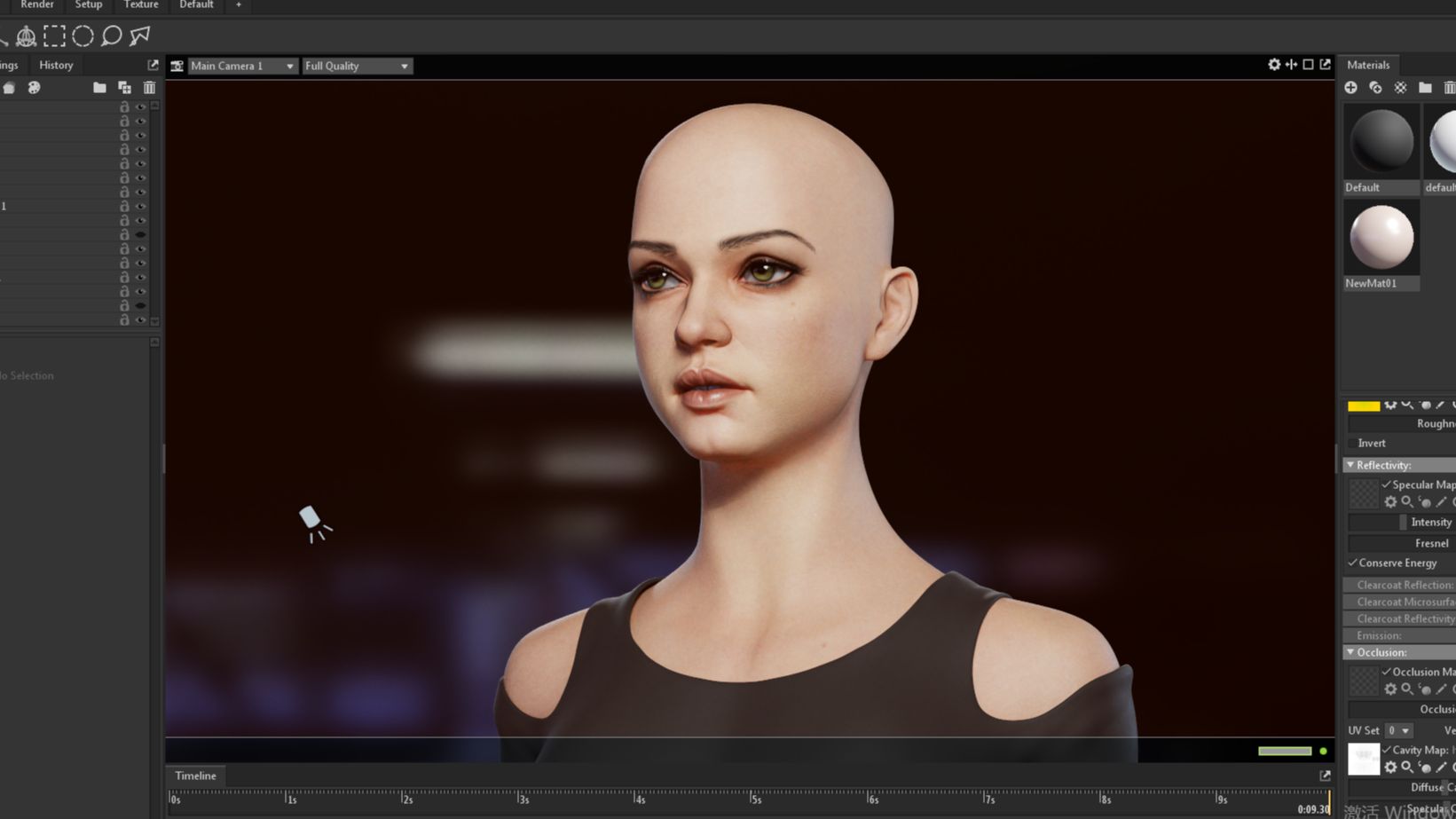Pop out the timeline panel
The image size is (1456, 819).
coord(1325,776)
